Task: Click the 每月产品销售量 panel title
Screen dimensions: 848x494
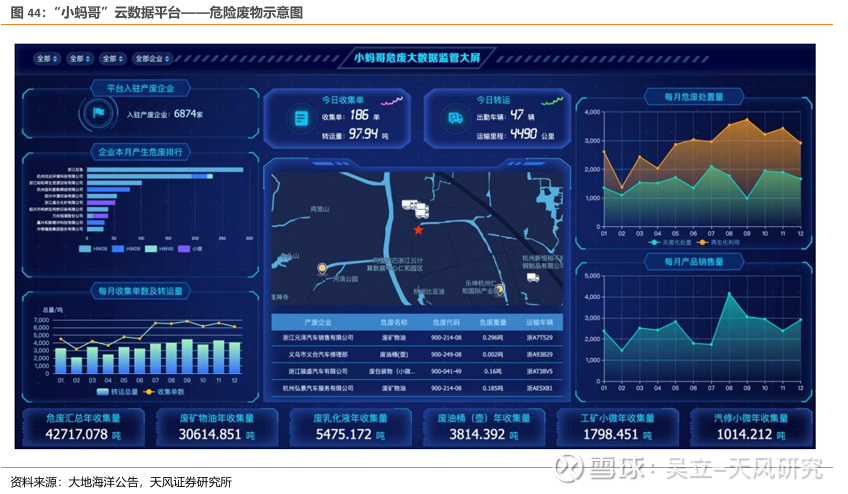Action: [694, 262]
